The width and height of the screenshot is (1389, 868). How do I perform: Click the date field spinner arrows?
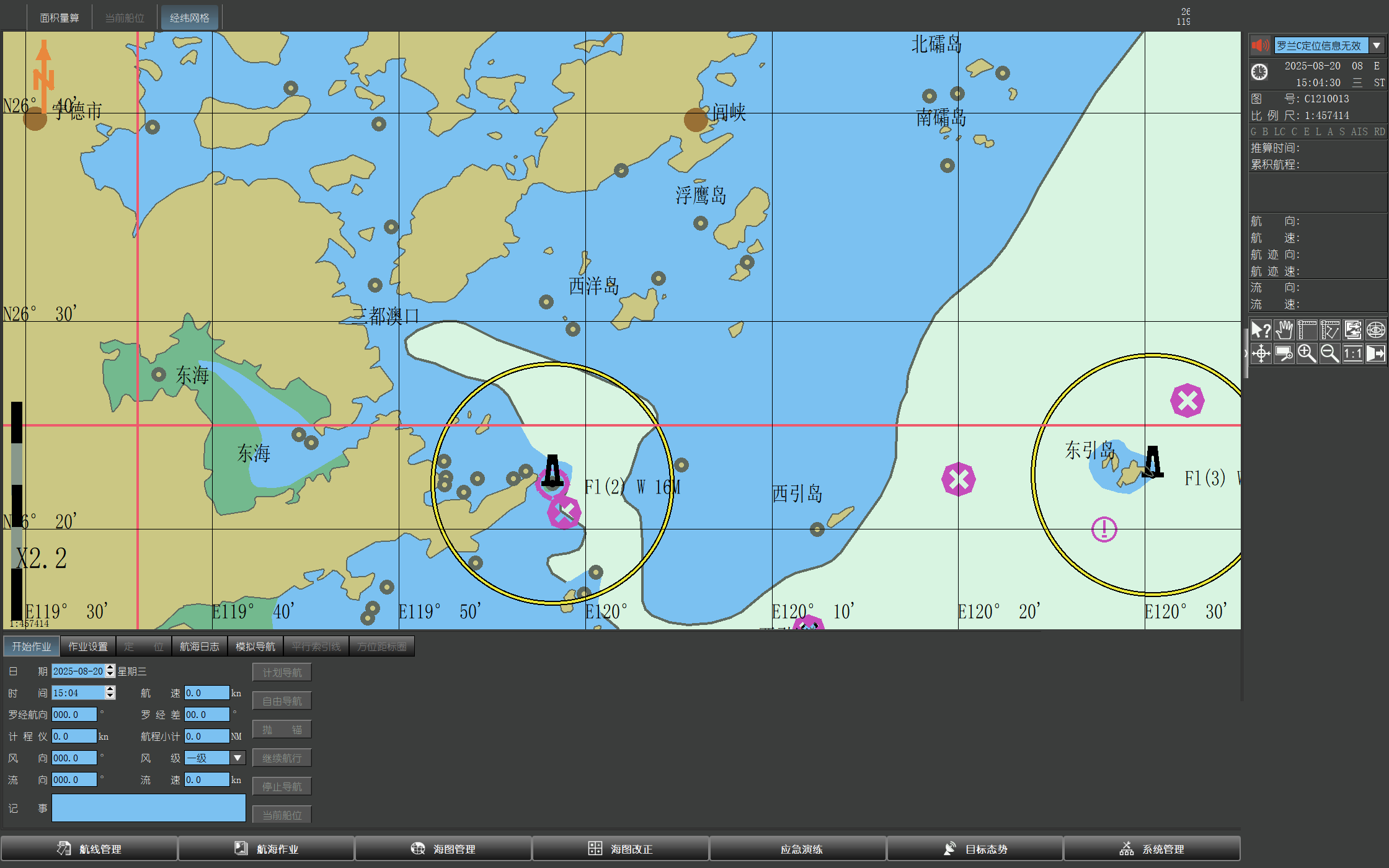pyautogui.click(x=110, y=671)
